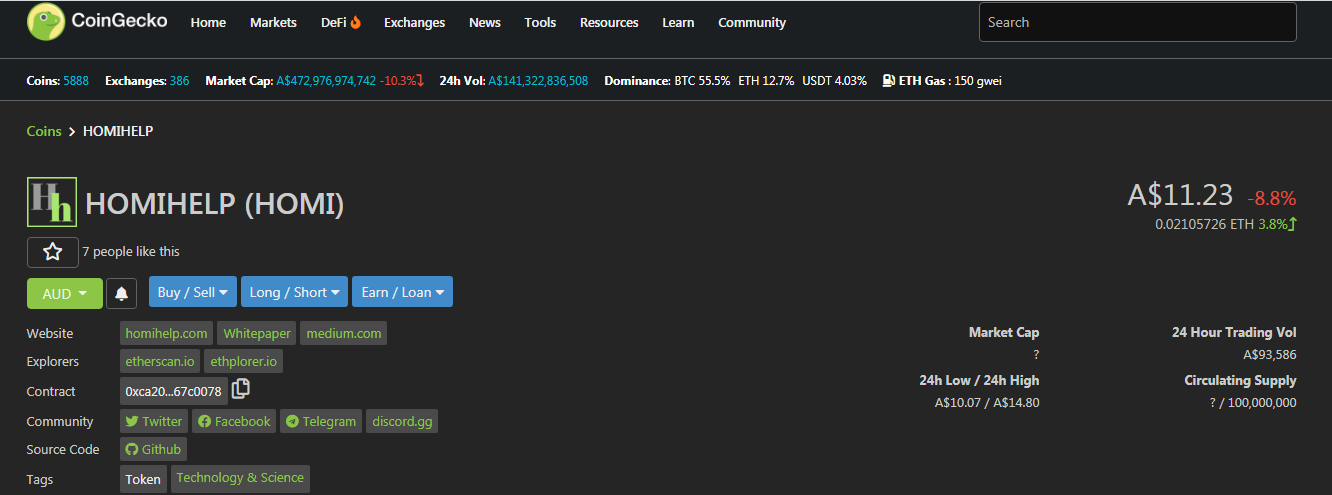This screenshot has width=1332, height=495.
Task: Open the Telegram community link
Action: pyautogui.click(x=321, y=421)
